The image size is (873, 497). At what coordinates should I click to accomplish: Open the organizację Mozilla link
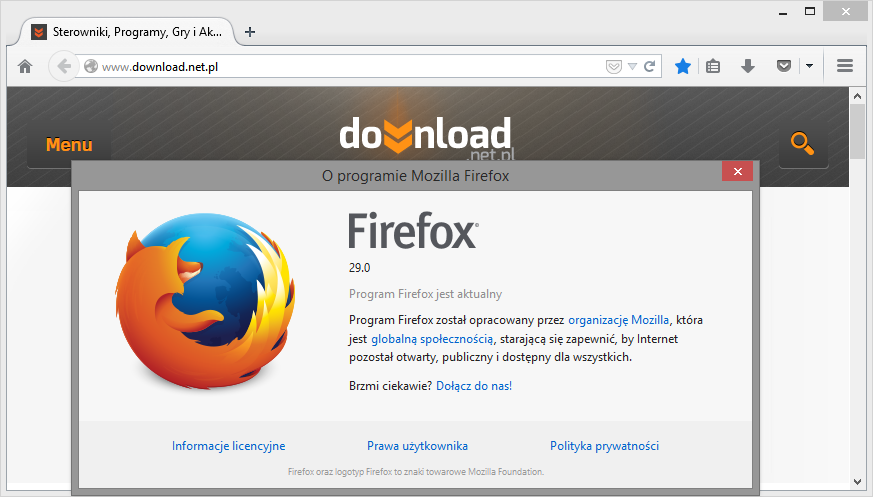point(619,320)
